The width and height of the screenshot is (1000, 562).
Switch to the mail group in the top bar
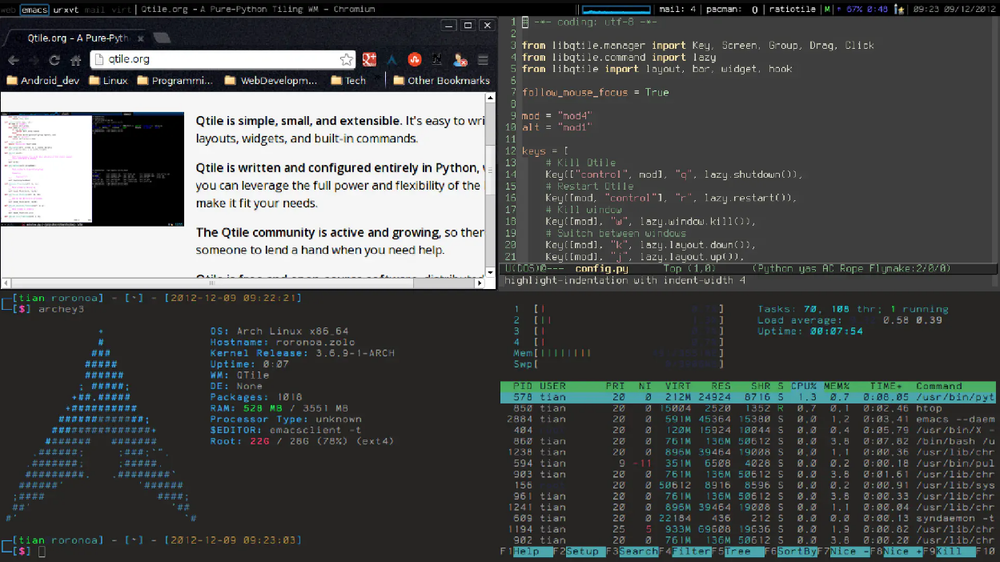point(94,10)
